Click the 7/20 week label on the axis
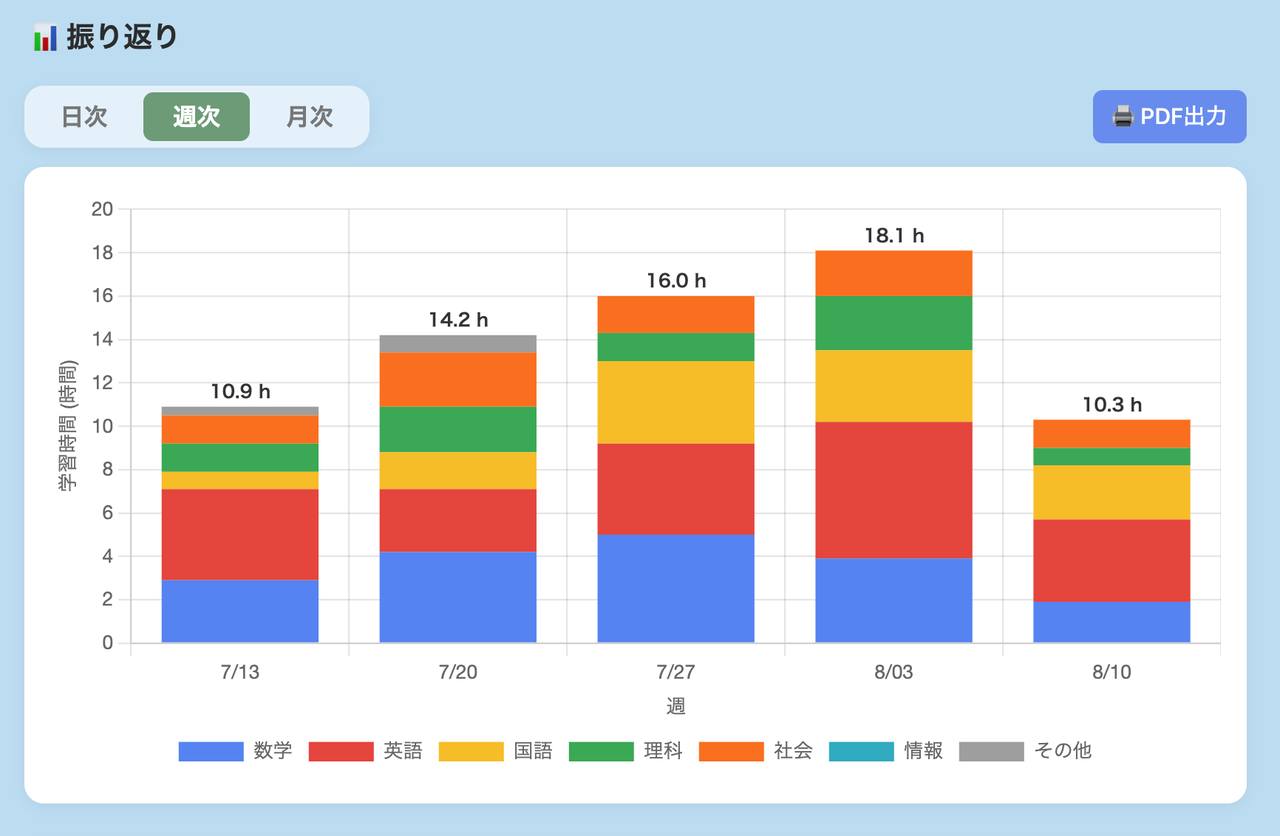Screen dimensions: 1280x836 pos(458,672)
